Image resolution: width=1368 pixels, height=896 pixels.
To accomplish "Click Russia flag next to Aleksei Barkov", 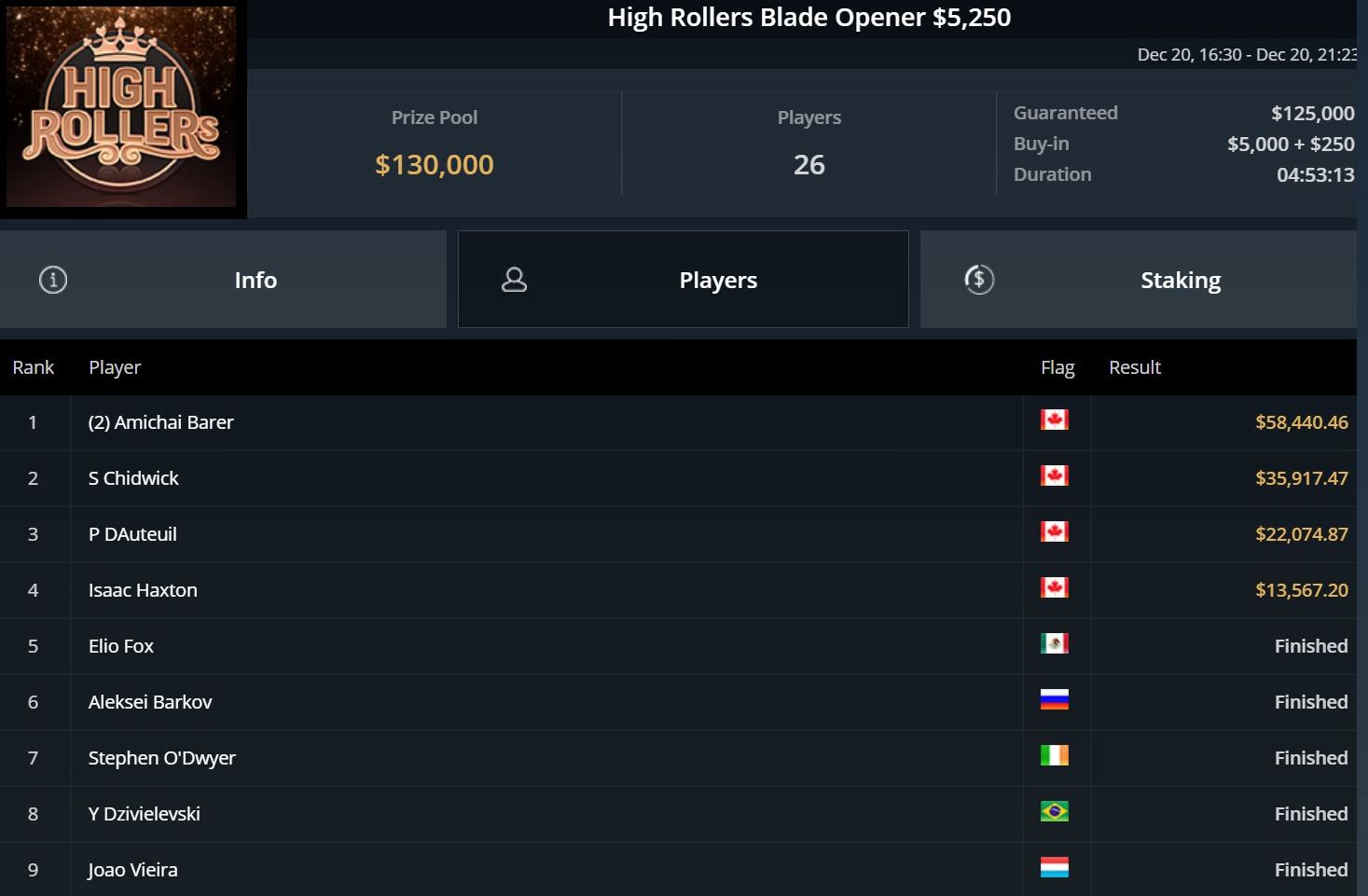I will click(x=1054, y=700).
